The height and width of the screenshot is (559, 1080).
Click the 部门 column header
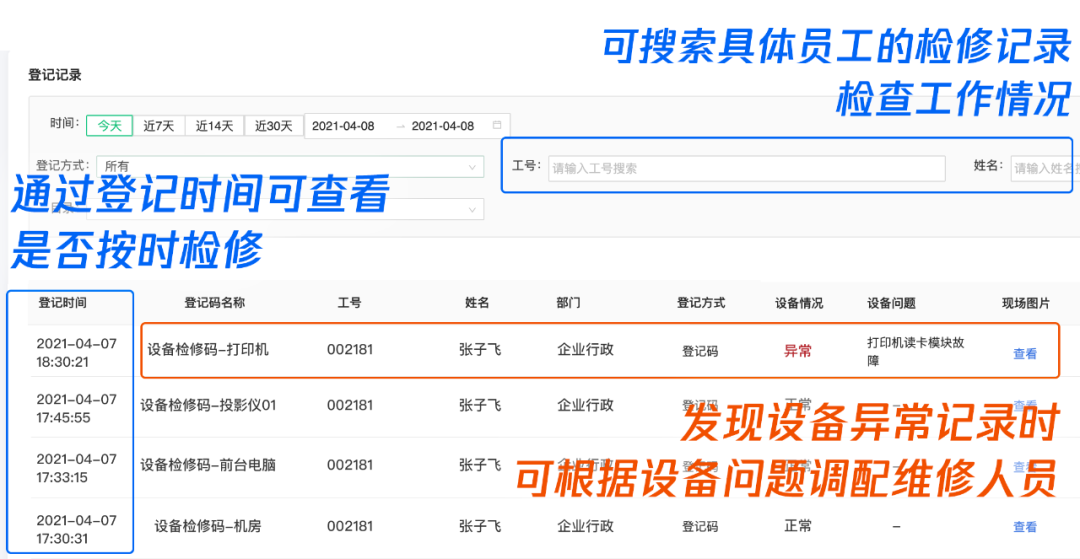568,303
